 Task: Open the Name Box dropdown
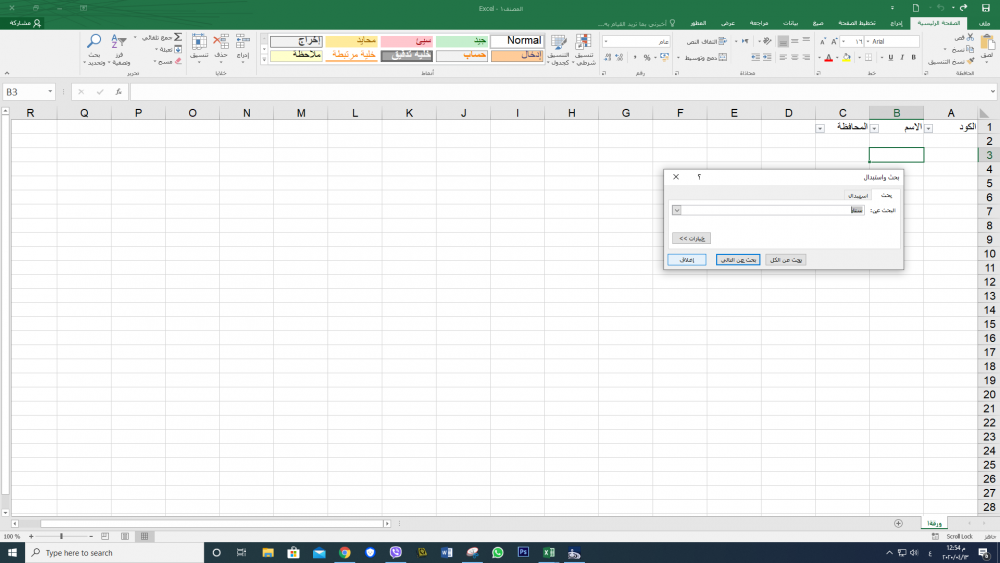point(50,92)
